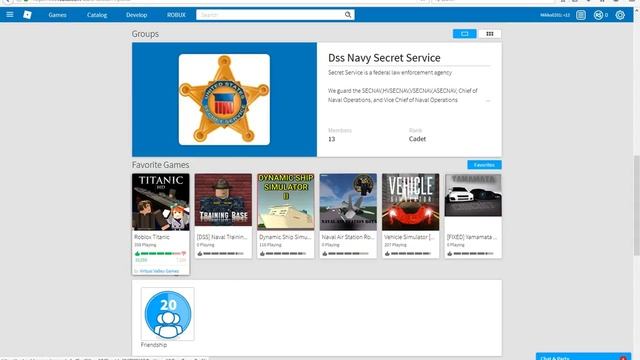Click Vehicle Simulator vote rating bar
This screenshot has width=640, height=360.
(411, 253)
